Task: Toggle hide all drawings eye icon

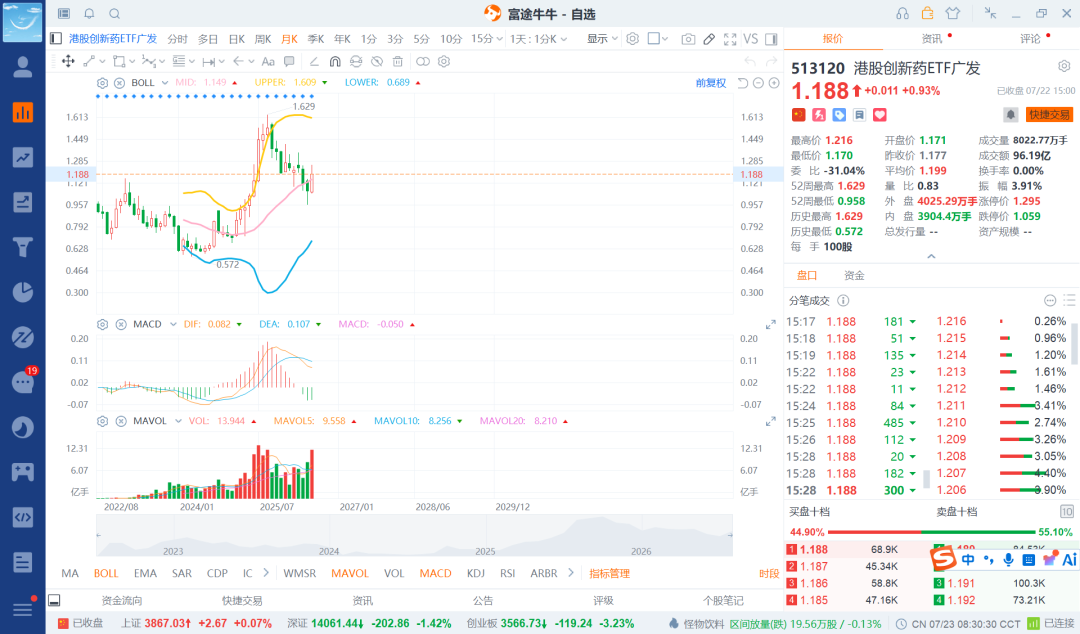Action: coord(377,61)
